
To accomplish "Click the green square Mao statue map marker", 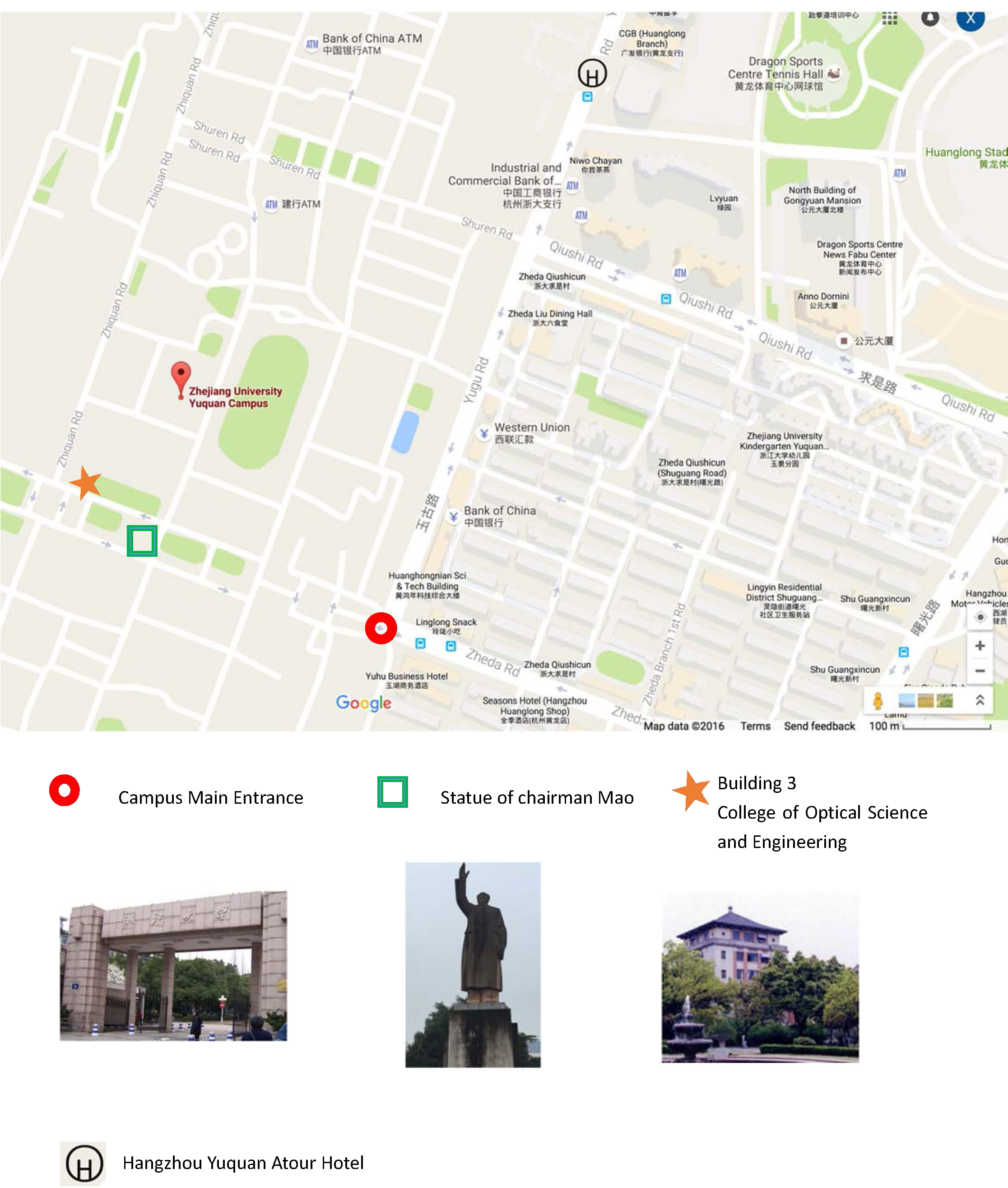I will click(x=142, y=541).
